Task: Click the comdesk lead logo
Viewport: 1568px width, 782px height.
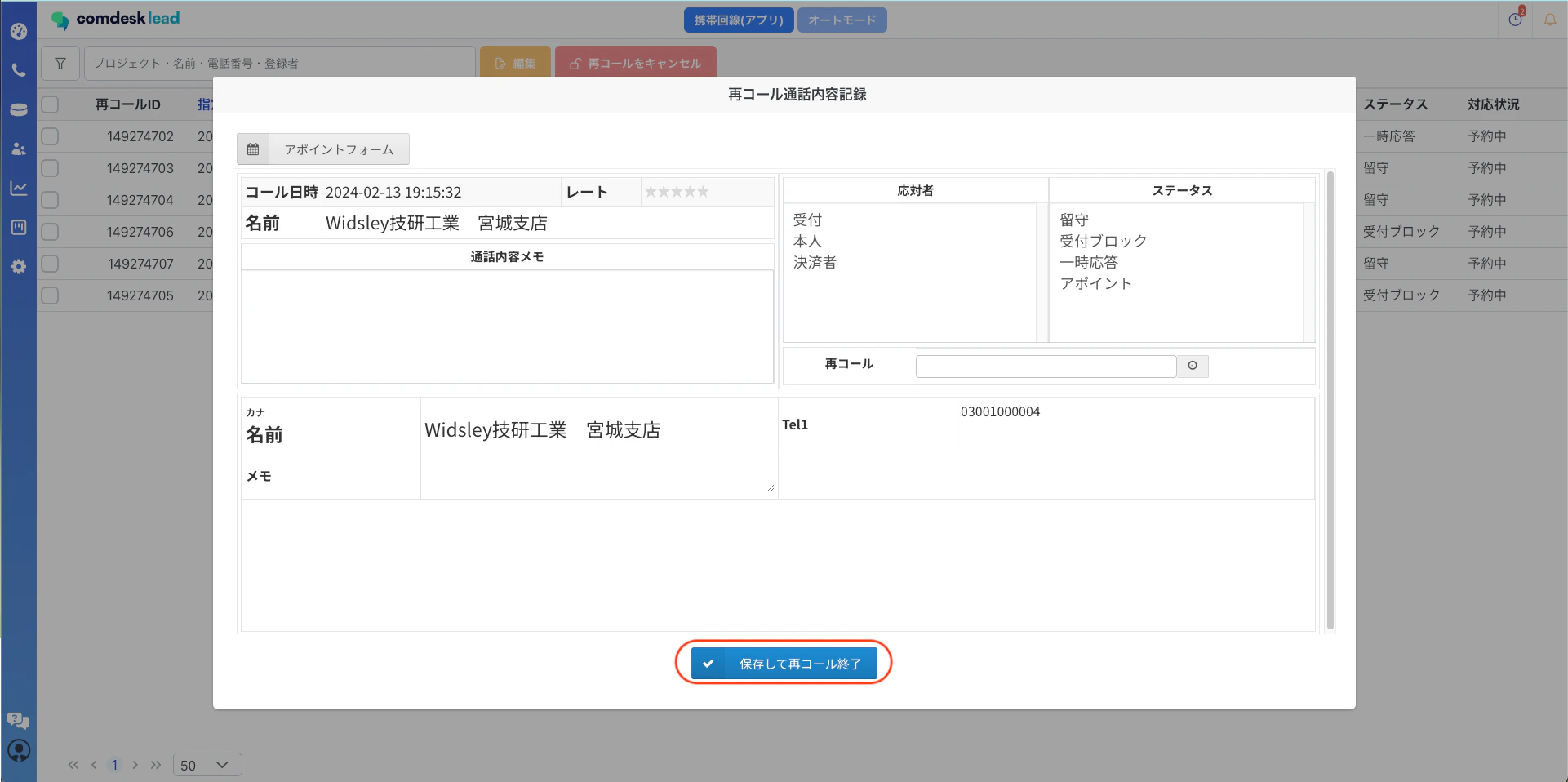Action: pyautogui.click(x=115, y=19)
